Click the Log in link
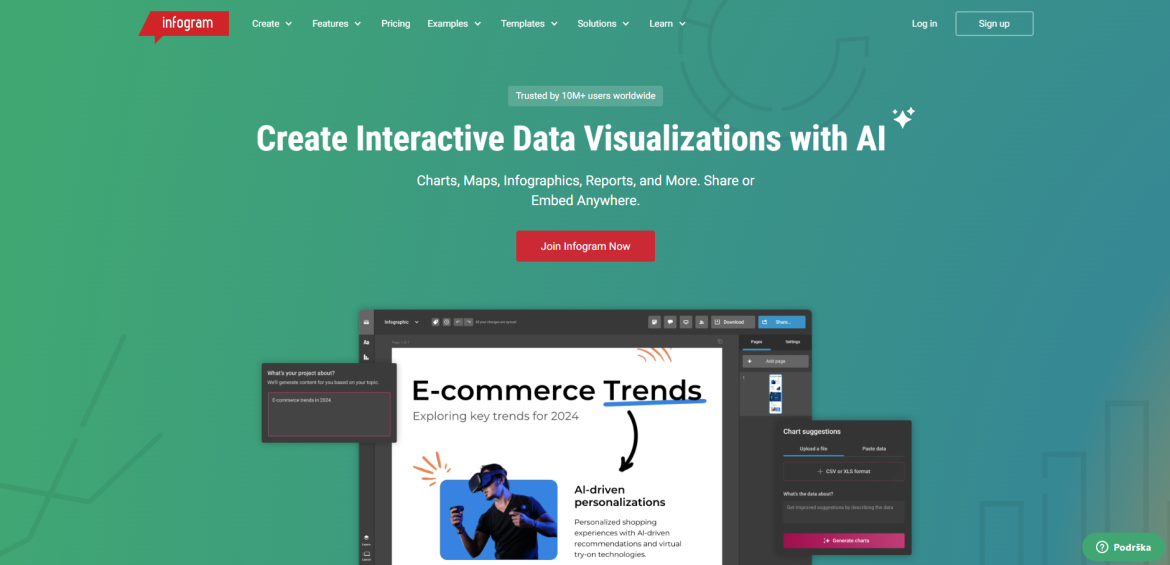This screenshot has height=565, width=1170. 925,23
